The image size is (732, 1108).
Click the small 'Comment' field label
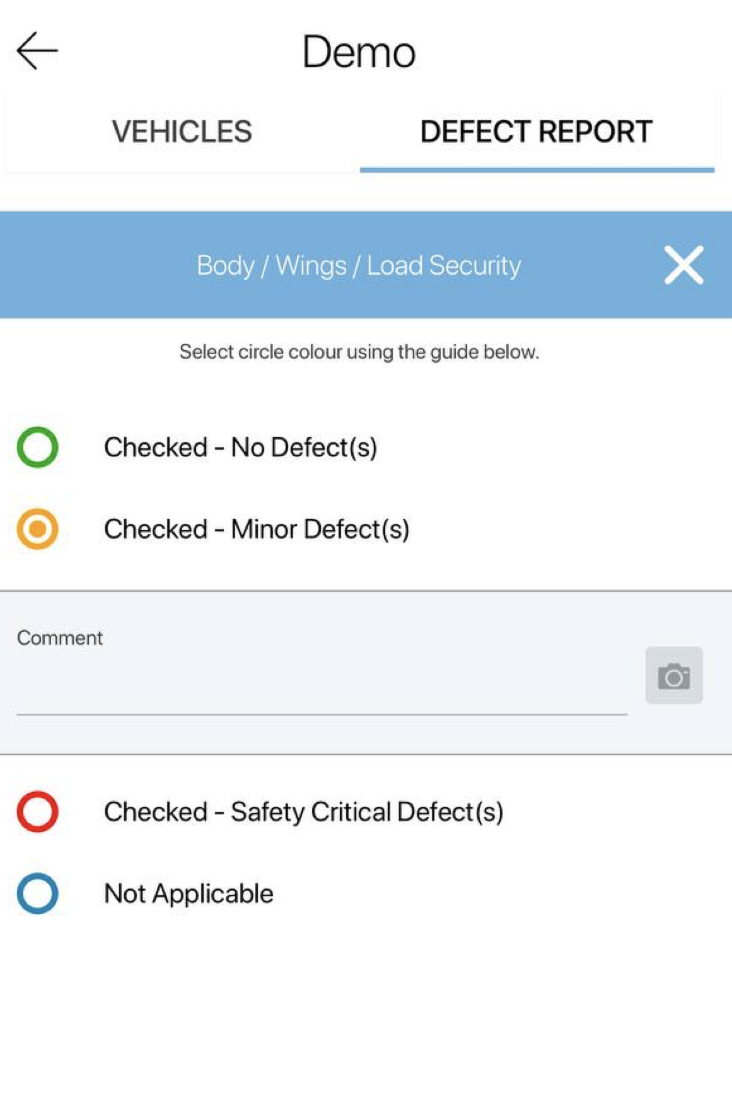tap(60, 638)
